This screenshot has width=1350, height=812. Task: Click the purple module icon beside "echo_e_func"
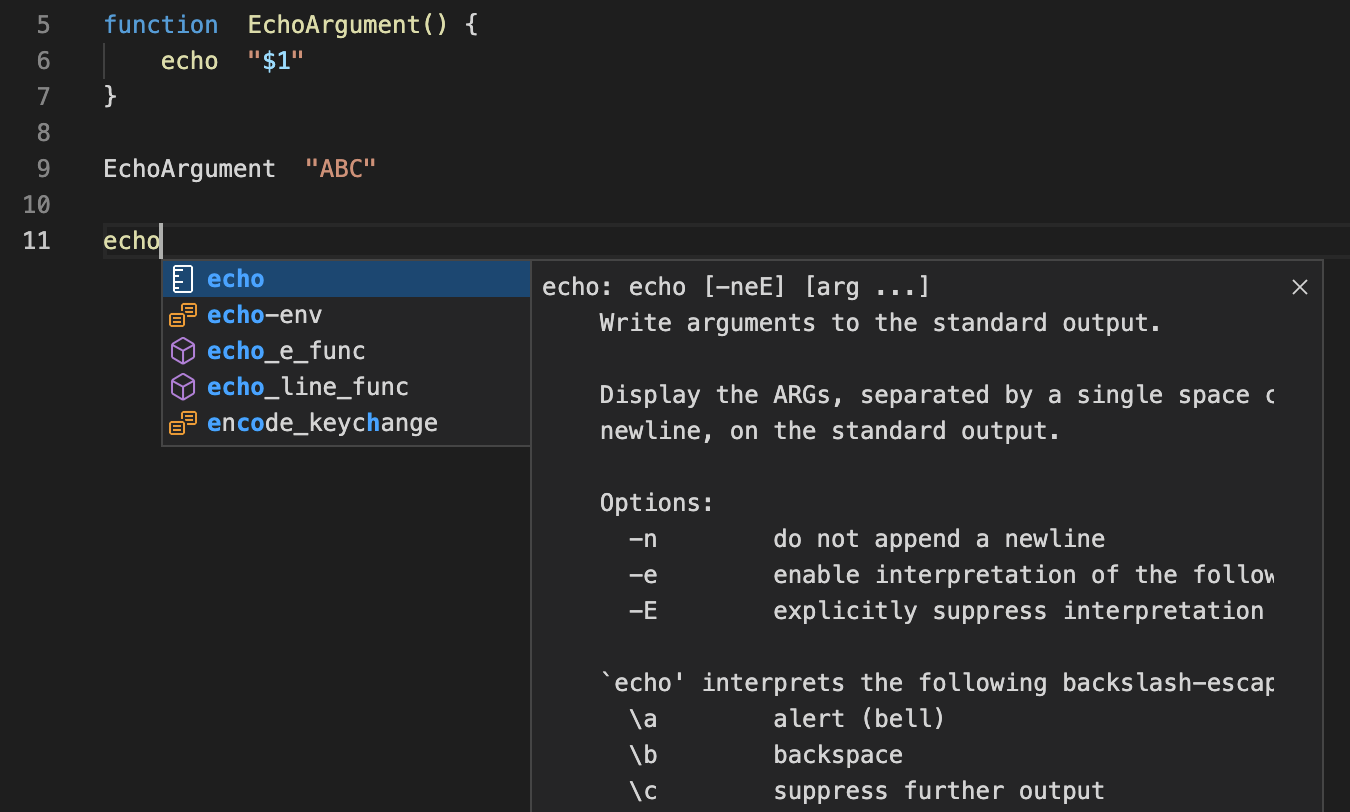pyautogui.click(x=182, y=350)
